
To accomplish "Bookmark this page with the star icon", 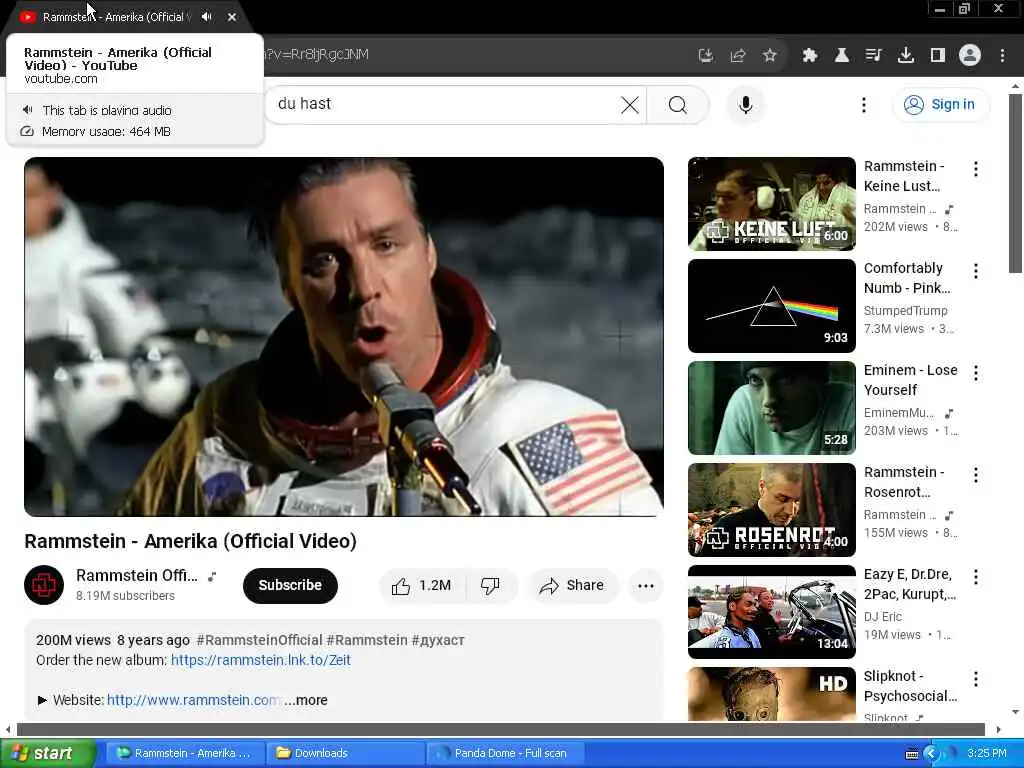I will click(770, 56).
